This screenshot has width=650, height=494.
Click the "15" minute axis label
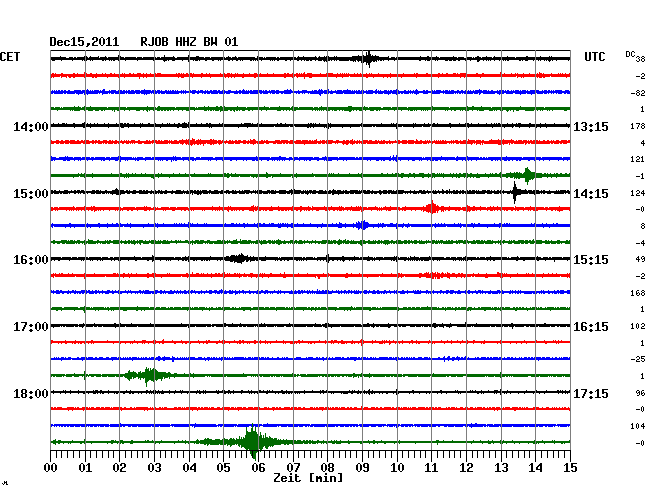click(x=570, y=467)
